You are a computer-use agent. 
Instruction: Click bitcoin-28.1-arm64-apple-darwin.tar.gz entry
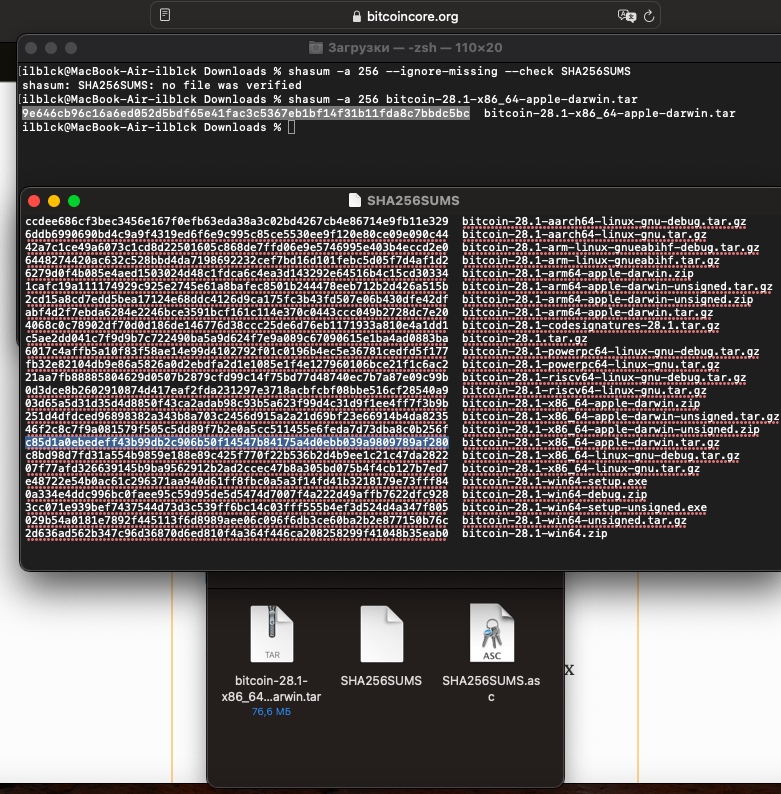pyautogui.click(x=588, y=312)
